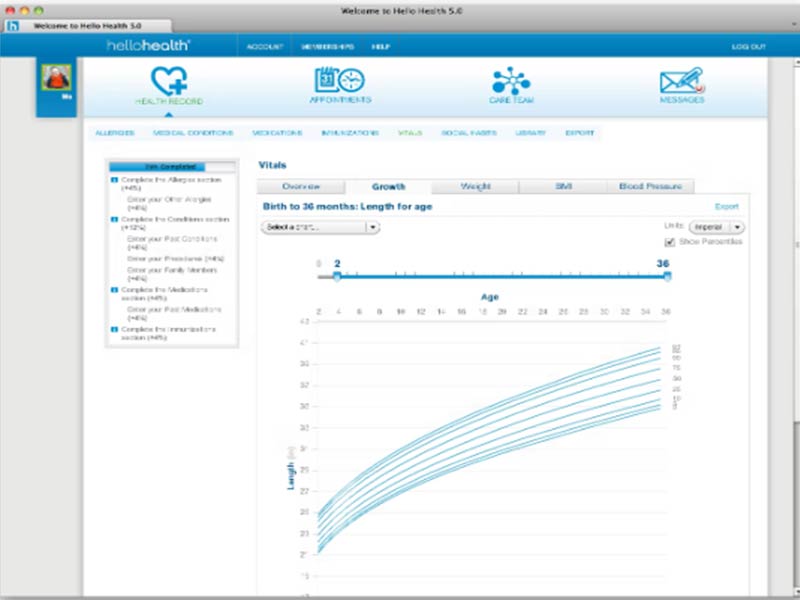Select the Growth tab
The image size is (800, 600).
(x=388, y=187)
